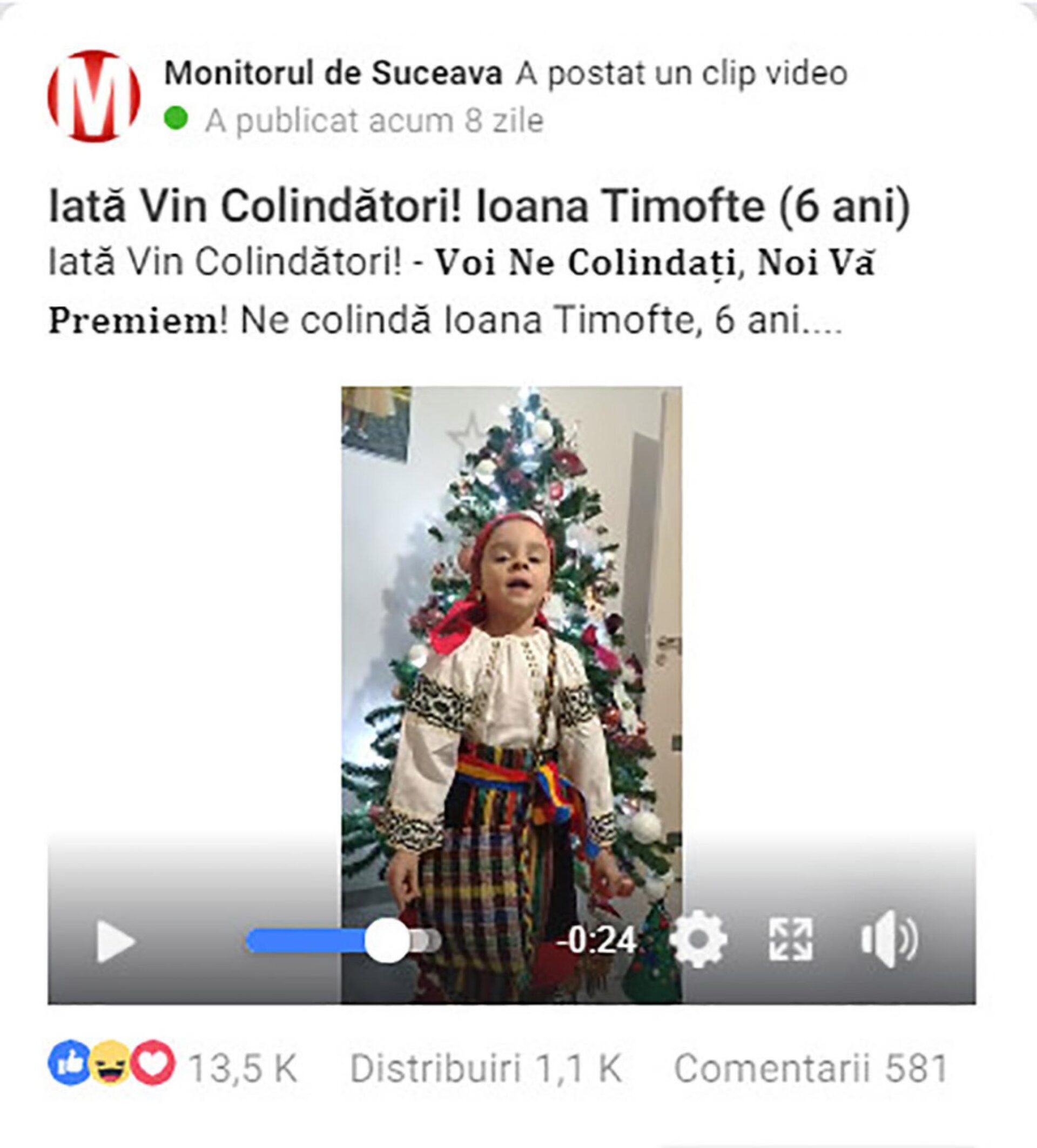View the 13,5 K reactions list
Screen dimensions: 1037x1148
click(x=244, y=1068)
